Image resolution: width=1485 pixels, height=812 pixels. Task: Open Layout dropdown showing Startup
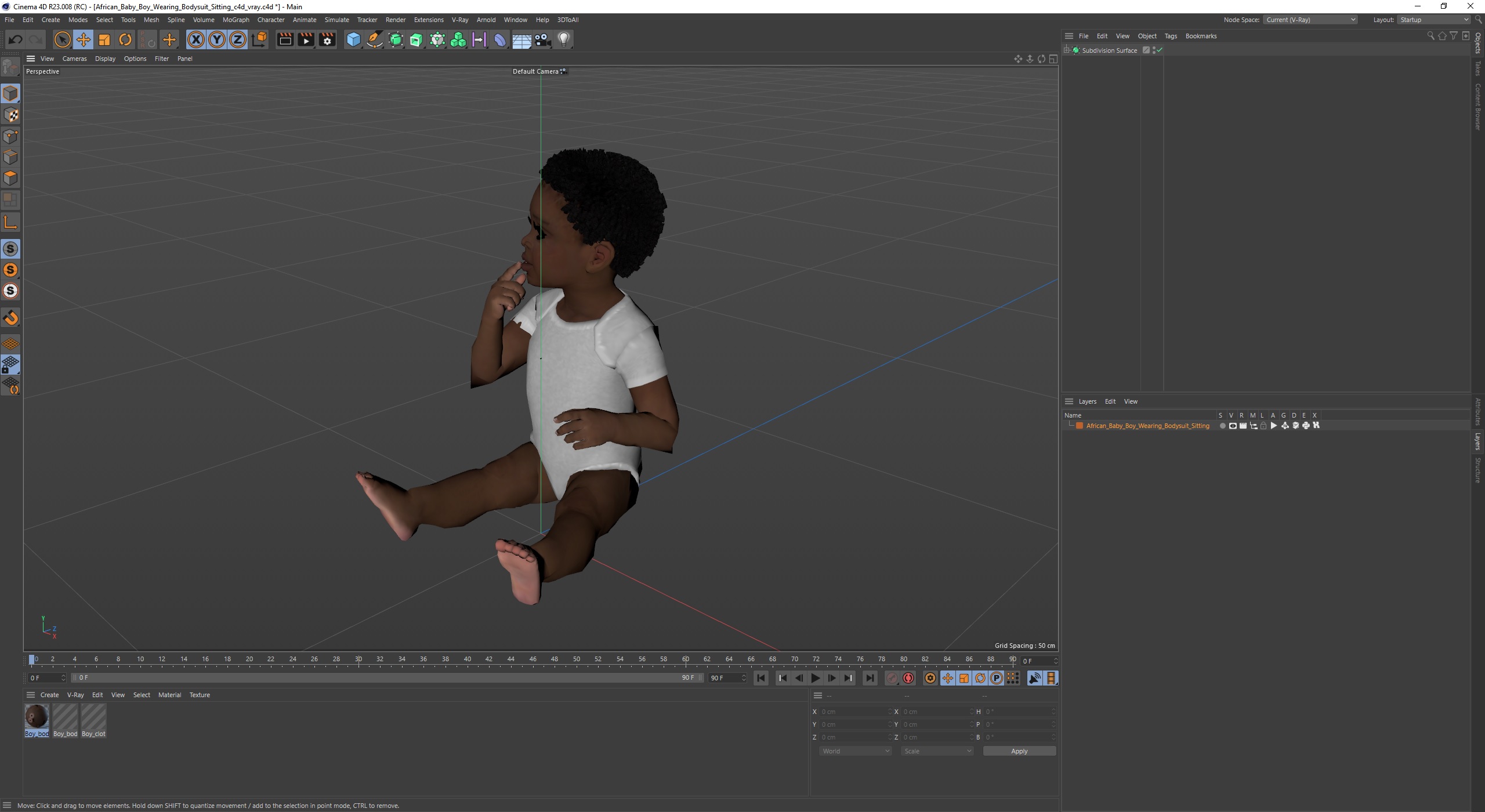pyautogui.click(x=1433, y=20)
